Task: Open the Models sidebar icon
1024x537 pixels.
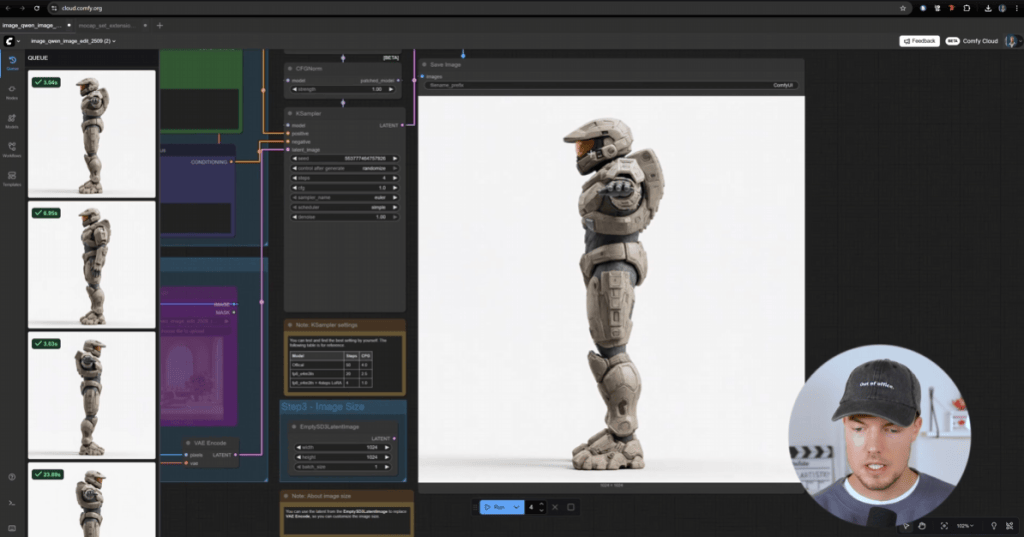Action: (12, 120)
